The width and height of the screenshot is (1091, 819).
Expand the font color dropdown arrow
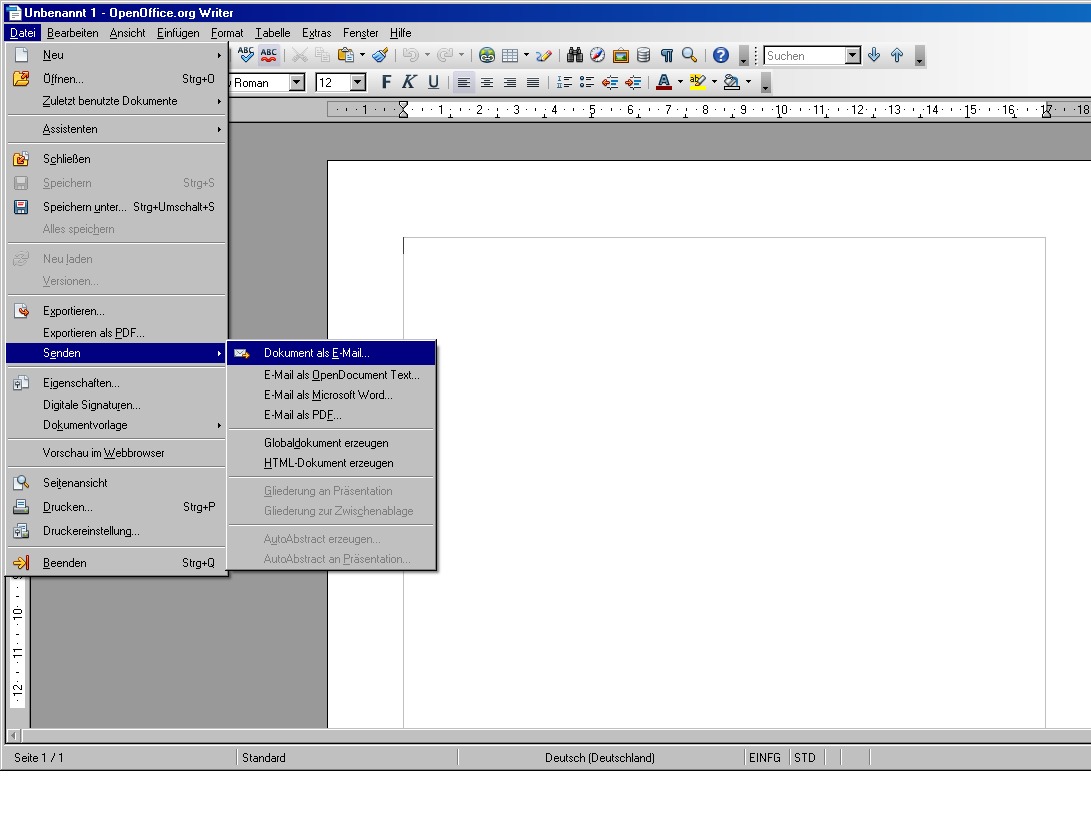pos(680,82)
